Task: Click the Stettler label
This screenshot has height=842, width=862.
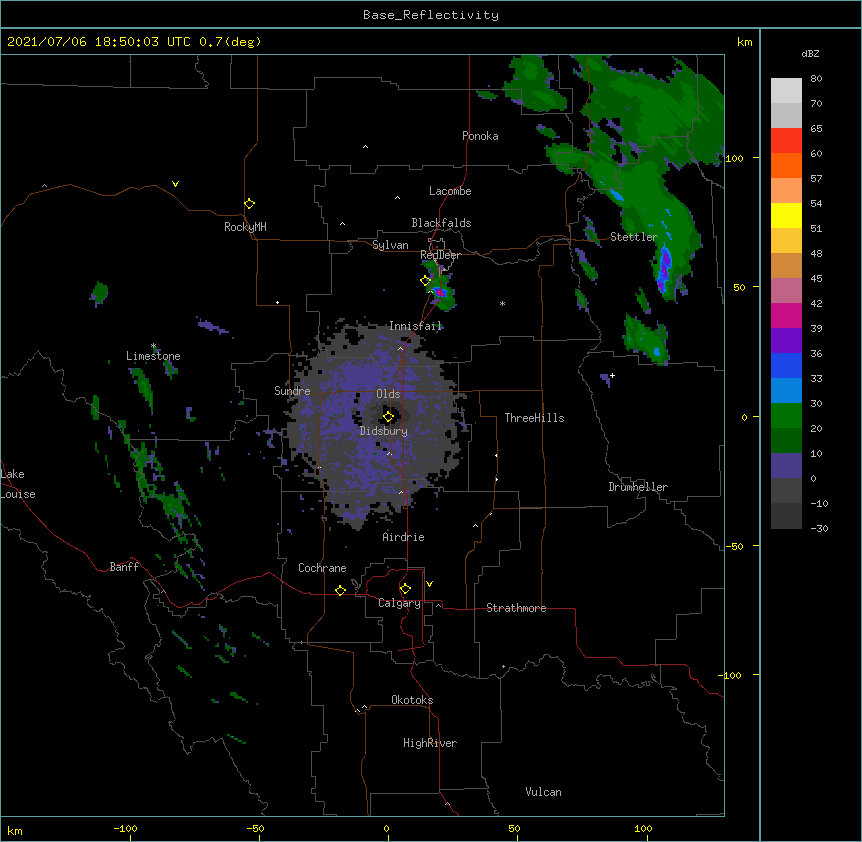Action: (634, 237)
